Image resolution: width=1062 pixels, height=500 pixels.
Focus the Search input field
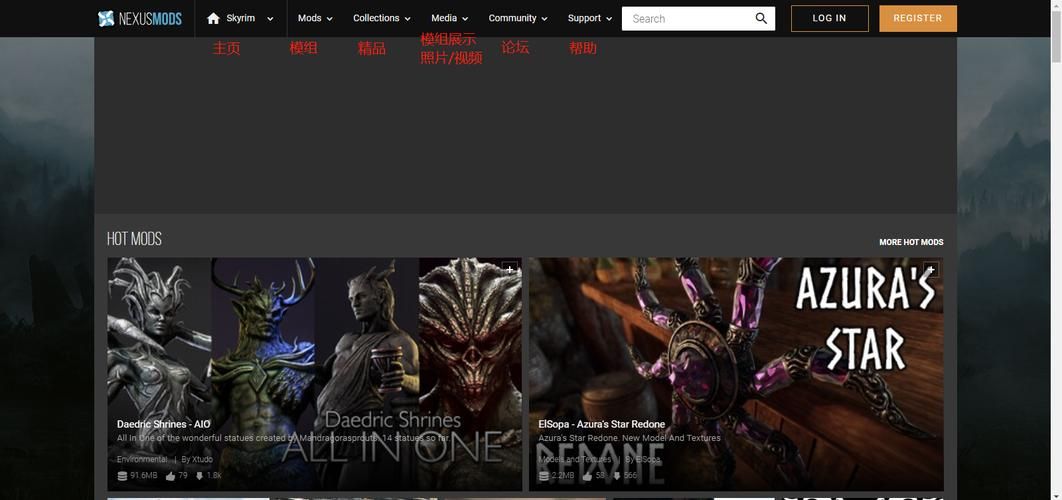point(687,18)
